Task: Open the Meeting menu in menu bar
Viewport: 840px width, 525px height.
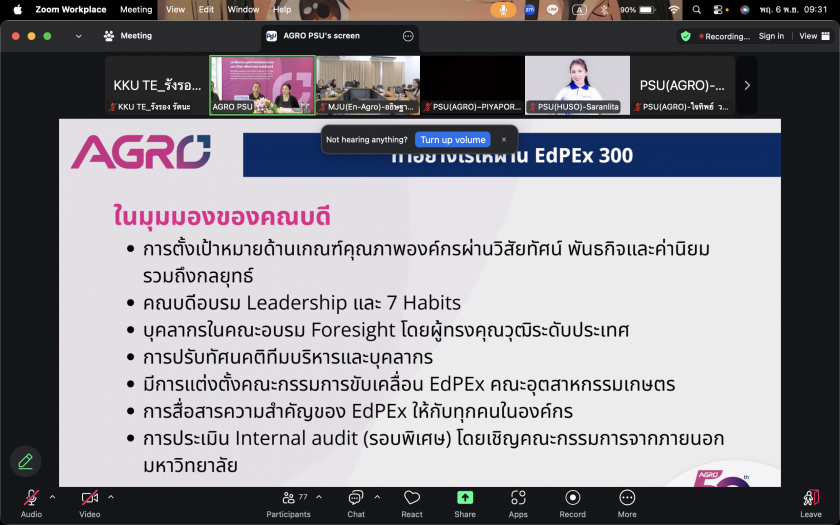Action: point(136,9)
